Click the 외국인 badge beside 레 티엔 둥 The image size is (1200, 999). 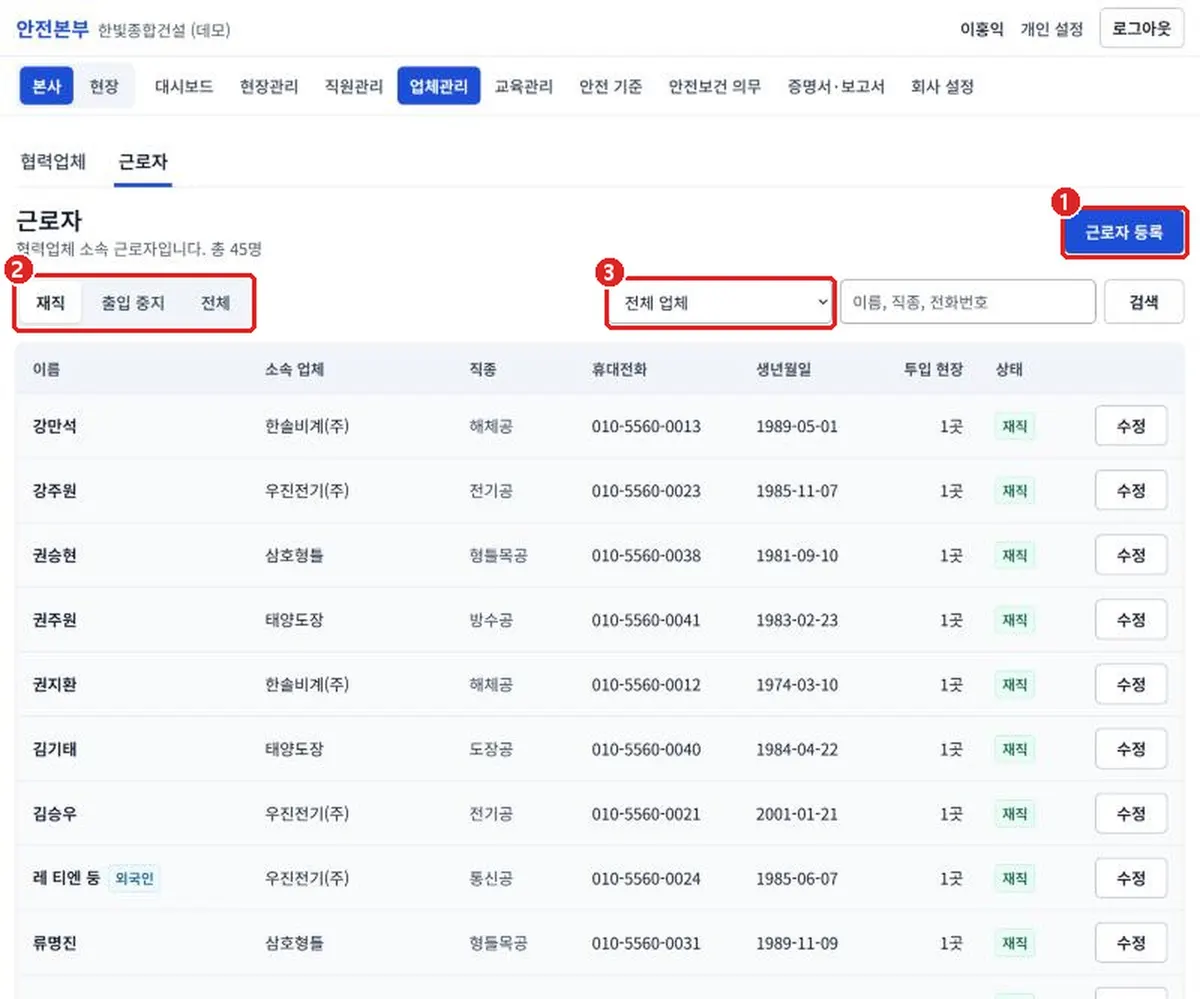(x=134, y=879)
